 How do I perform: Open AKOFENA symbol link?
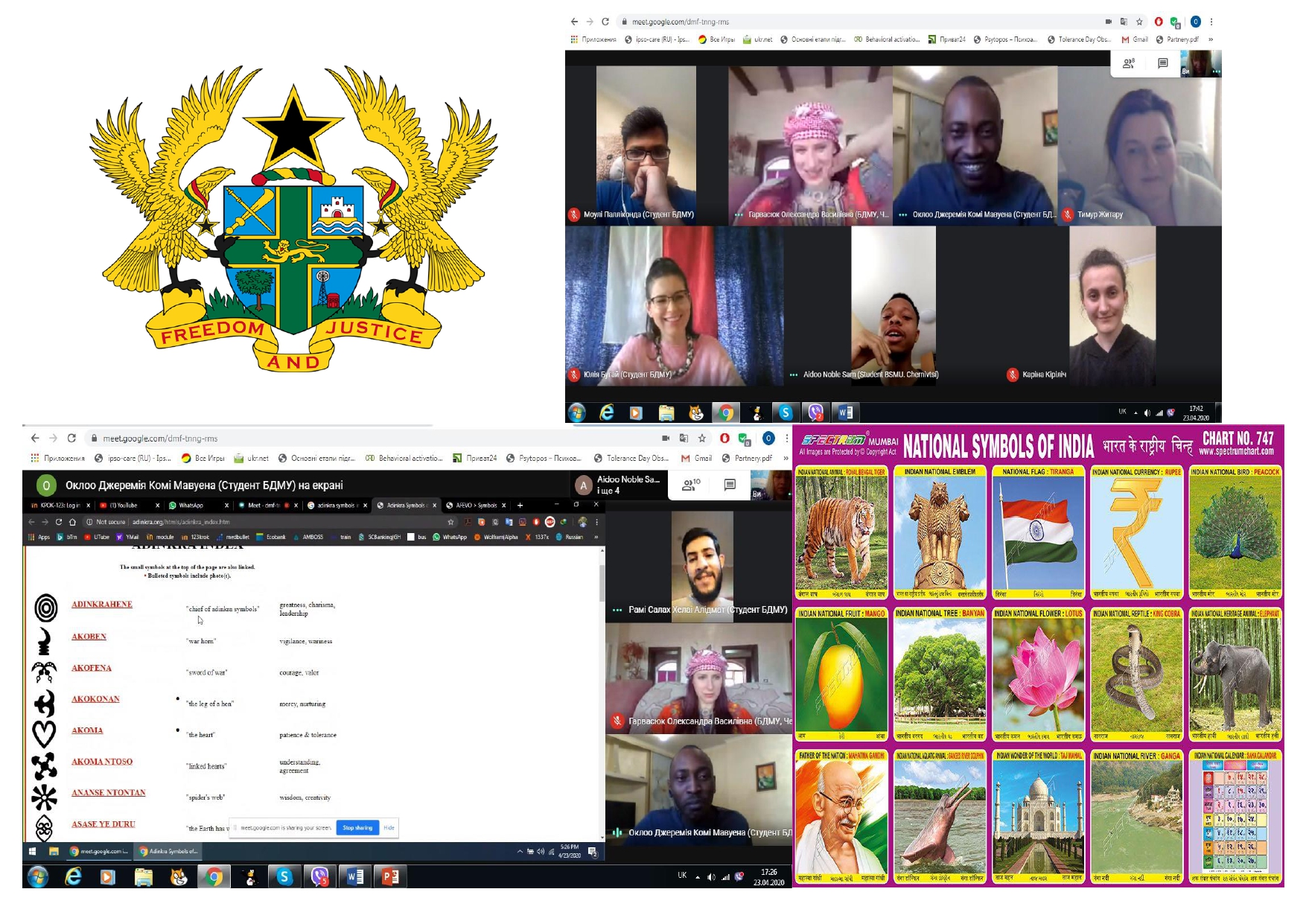[x=92, y=667]
